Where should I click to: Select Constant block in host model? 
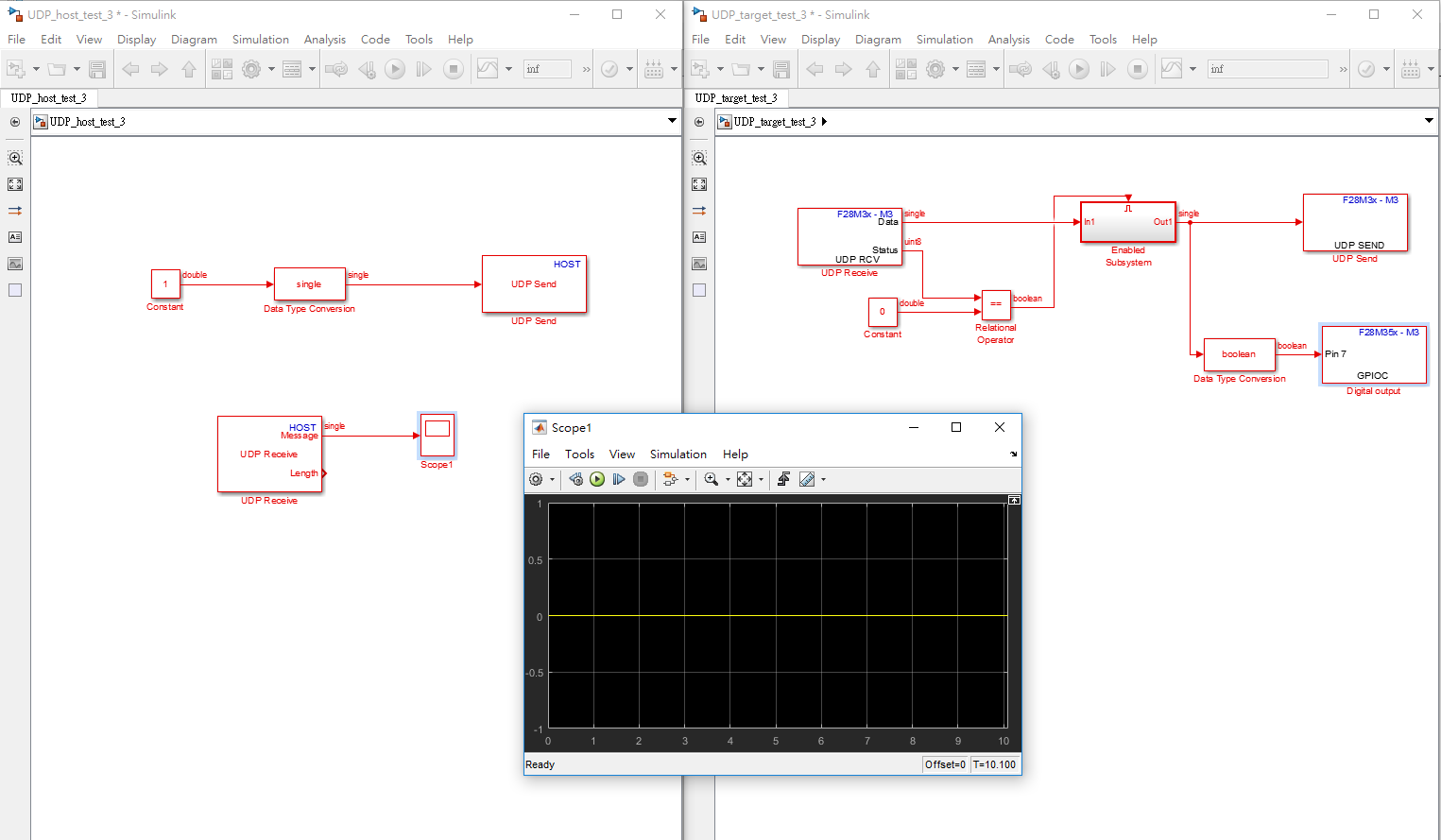tap(165, 284)
